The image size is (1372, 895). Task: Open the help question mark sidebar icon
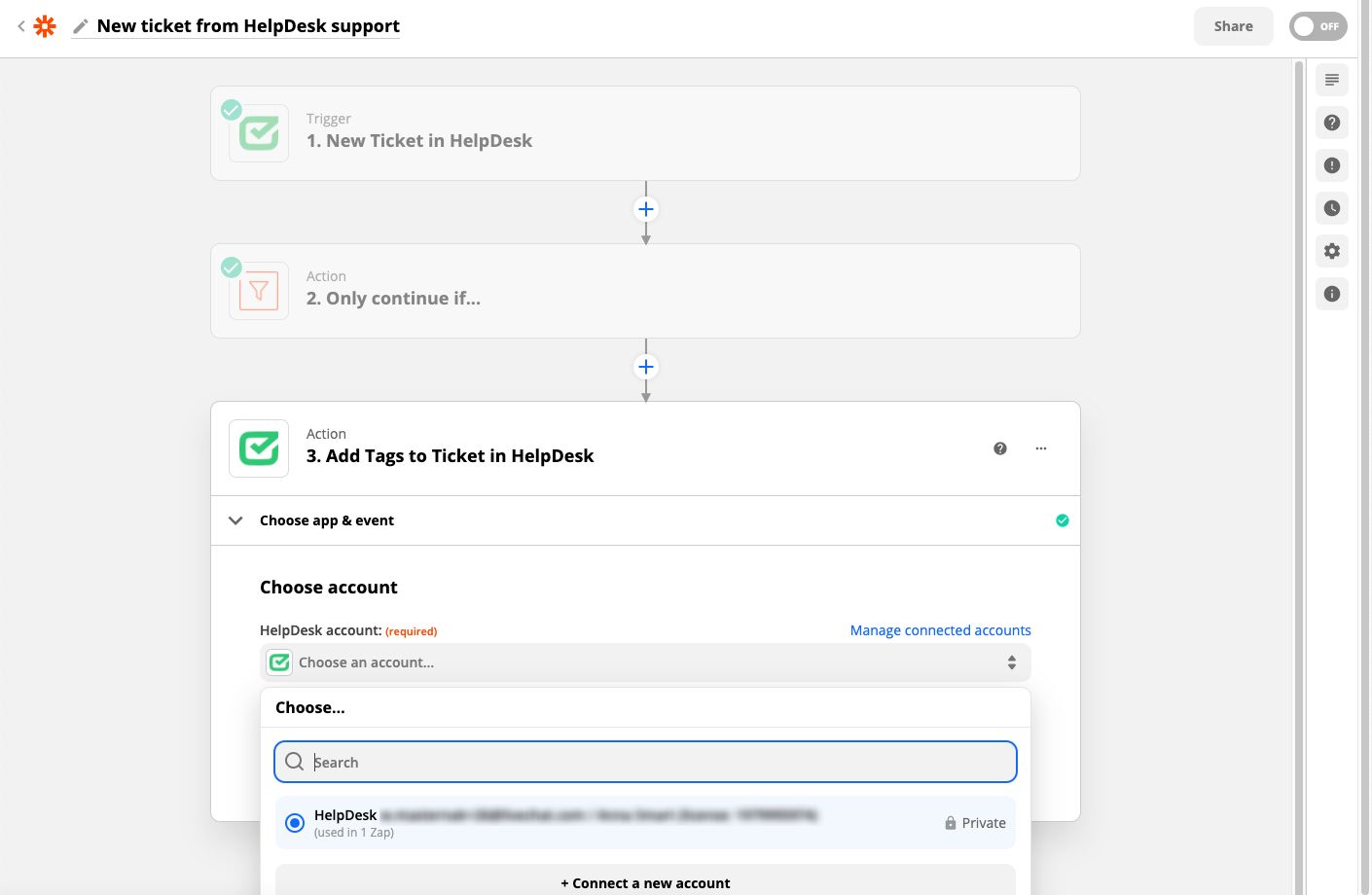1332,123
